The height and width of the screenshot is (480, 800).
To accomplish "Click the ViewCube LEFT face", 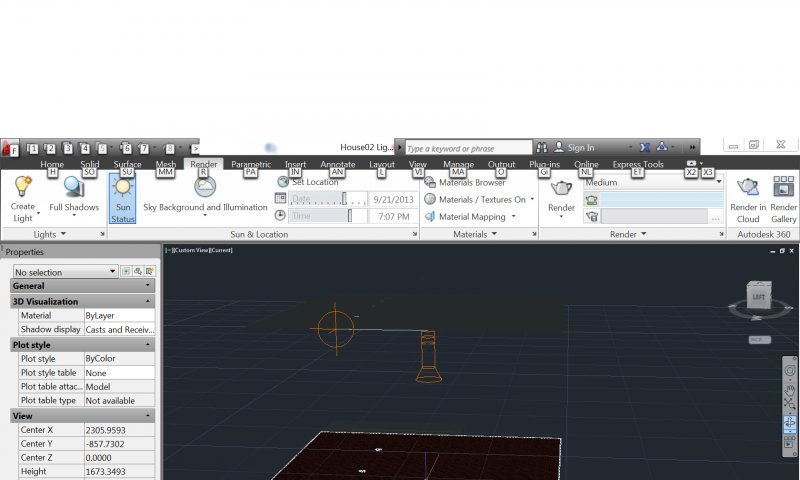I will click(x=758, y=296).
